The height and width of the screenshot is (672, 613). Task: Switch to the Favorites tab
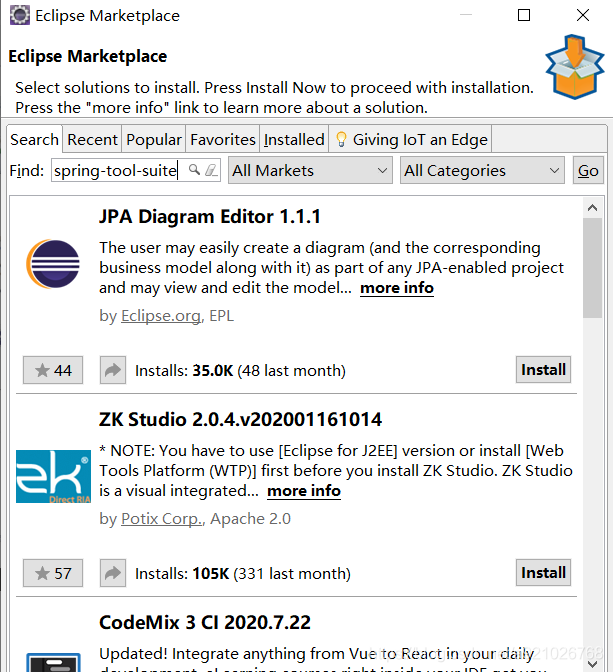click(223, 140)
